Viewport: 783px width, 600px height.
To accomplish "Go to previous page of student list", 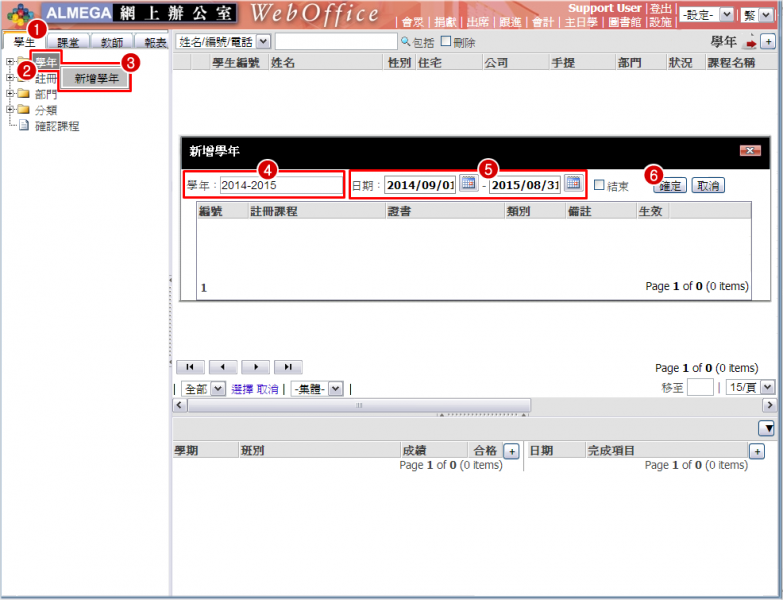I will pos(222,367).
